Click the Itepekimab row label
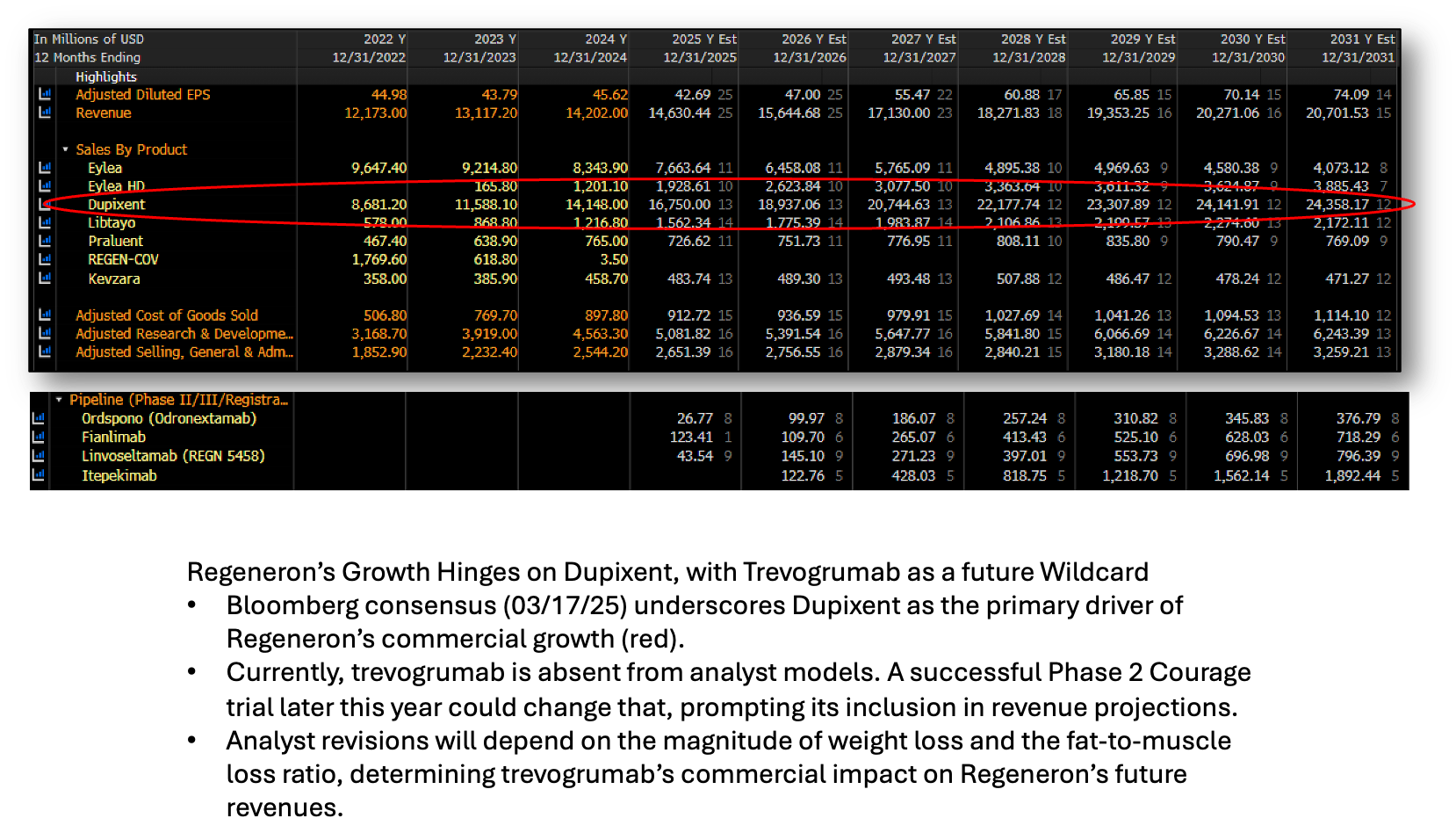The image size is (1456, 840). click(119, 475)
